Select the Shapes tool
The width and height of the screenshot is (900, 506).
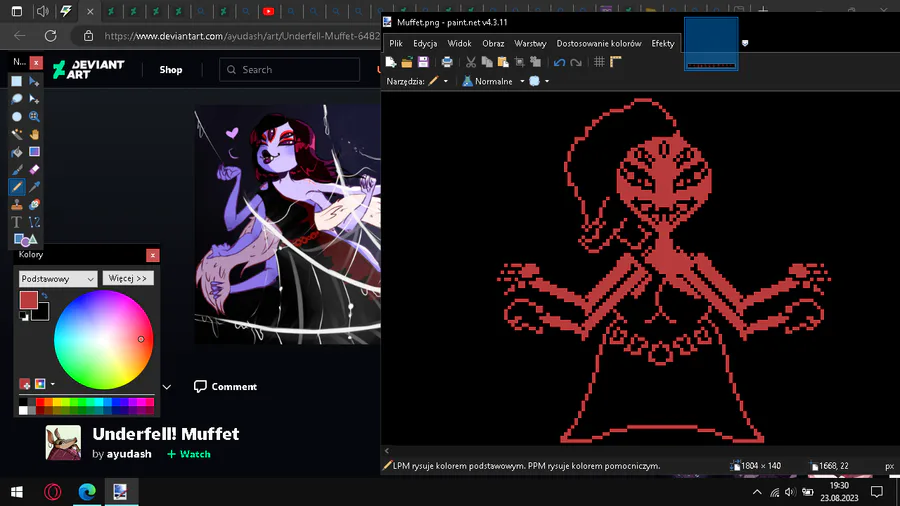coord(25,240)
